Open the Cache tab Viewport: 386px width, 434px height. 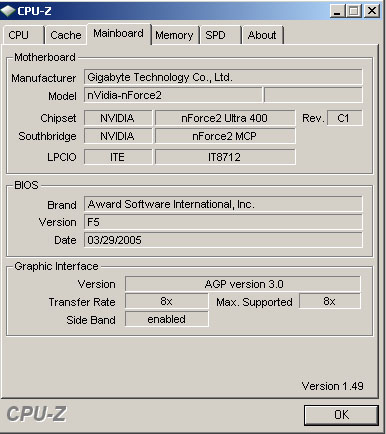66,35
